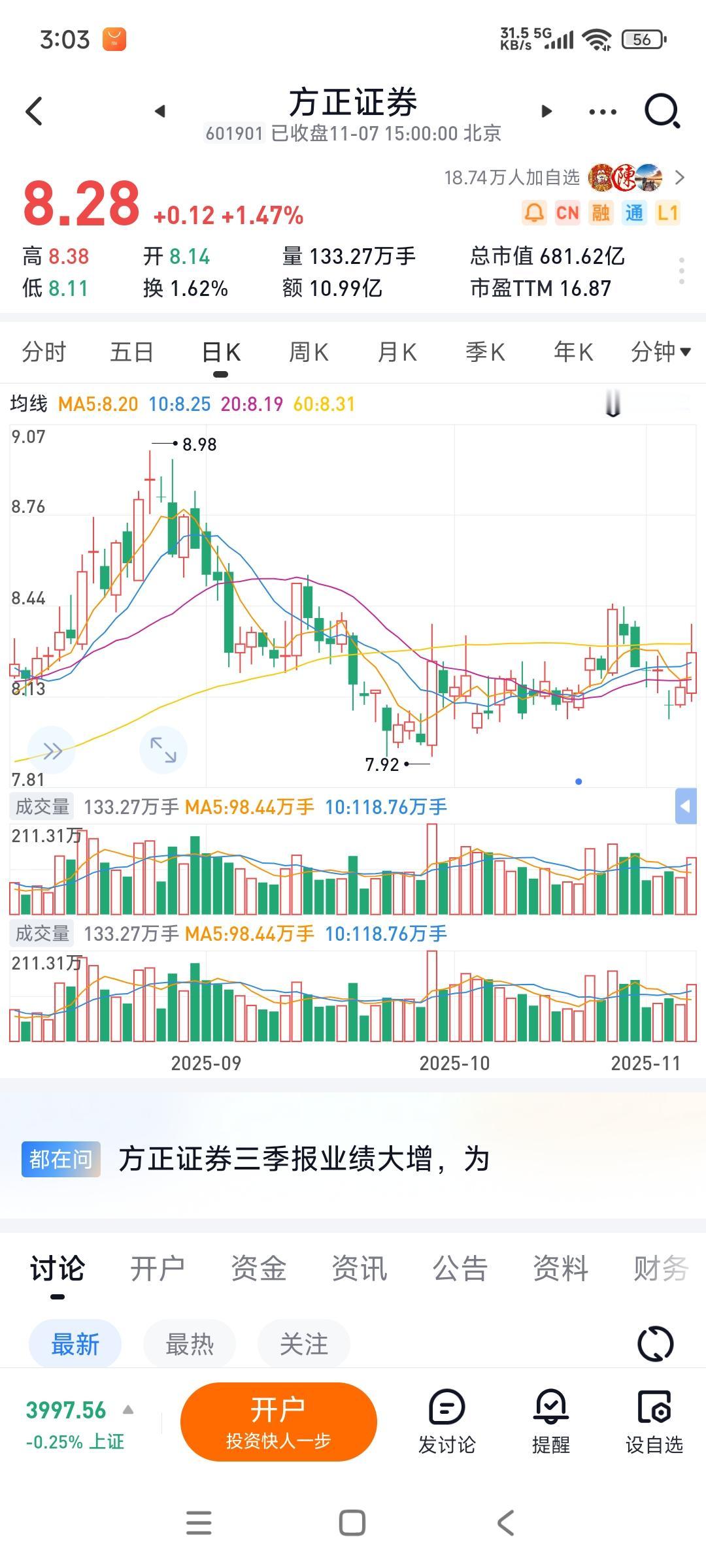Tap the blue dot marker on chart
This screenshot has width=706, height=1568.
579,781
